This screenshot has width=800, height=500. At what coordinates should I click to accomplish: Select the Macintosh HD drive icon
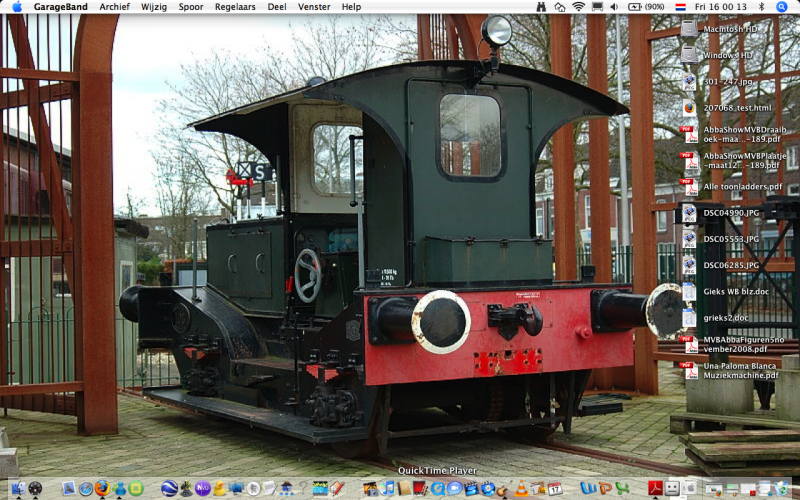(x=689, y=29)
